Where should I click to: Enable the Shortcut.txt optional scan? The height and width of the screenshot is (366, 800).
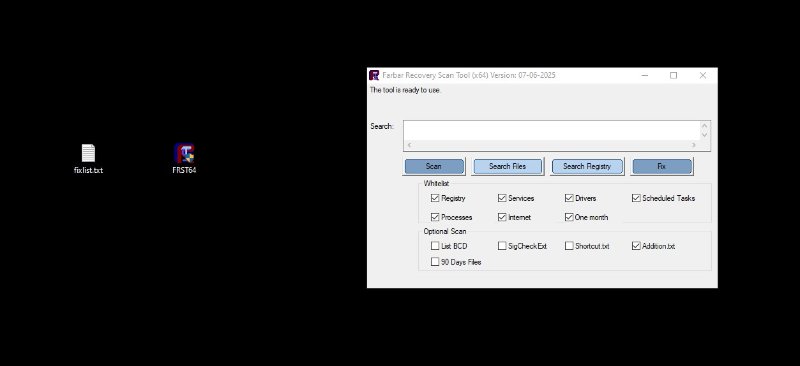coord(569,246)
